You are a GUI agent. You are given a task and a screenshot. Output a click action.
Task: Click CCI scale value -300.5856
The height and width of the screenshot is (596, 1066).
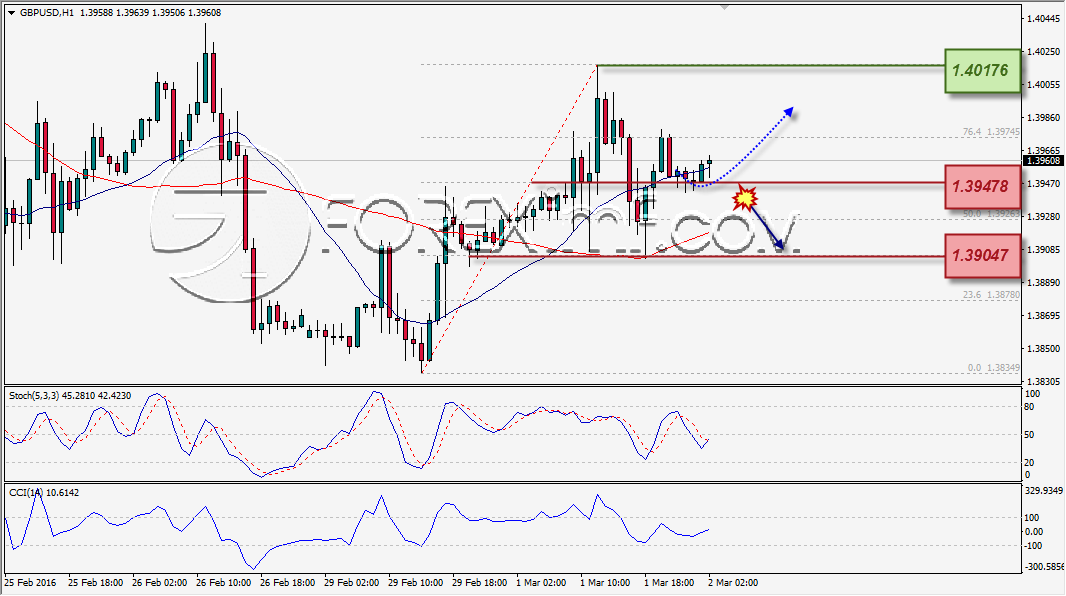[1044, 566]
